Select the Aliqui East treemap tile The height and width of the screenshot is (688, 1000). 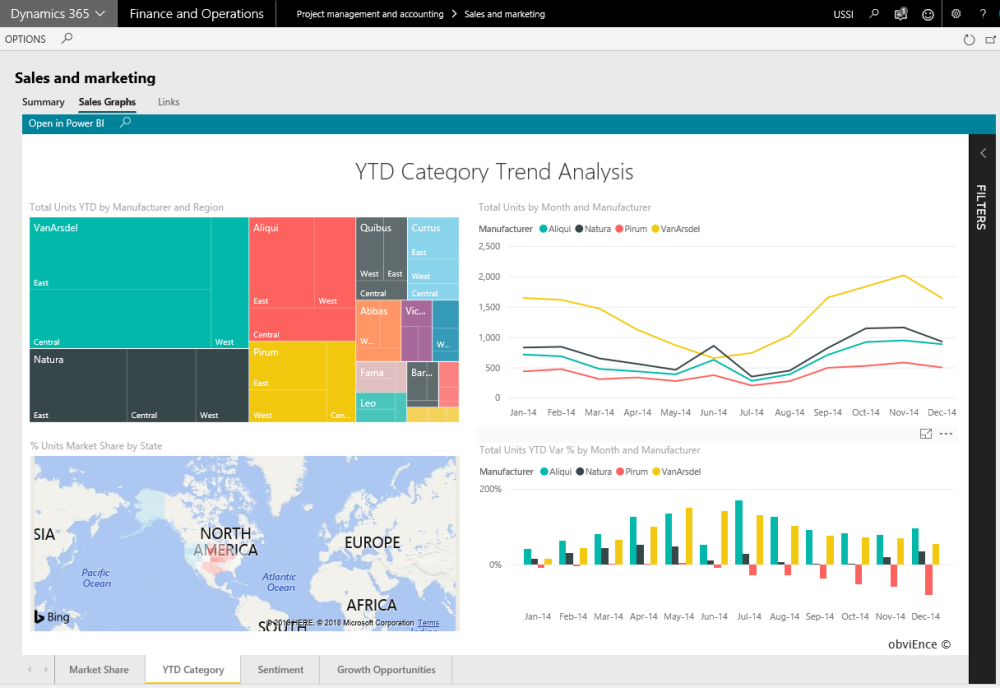pos(281,263)
